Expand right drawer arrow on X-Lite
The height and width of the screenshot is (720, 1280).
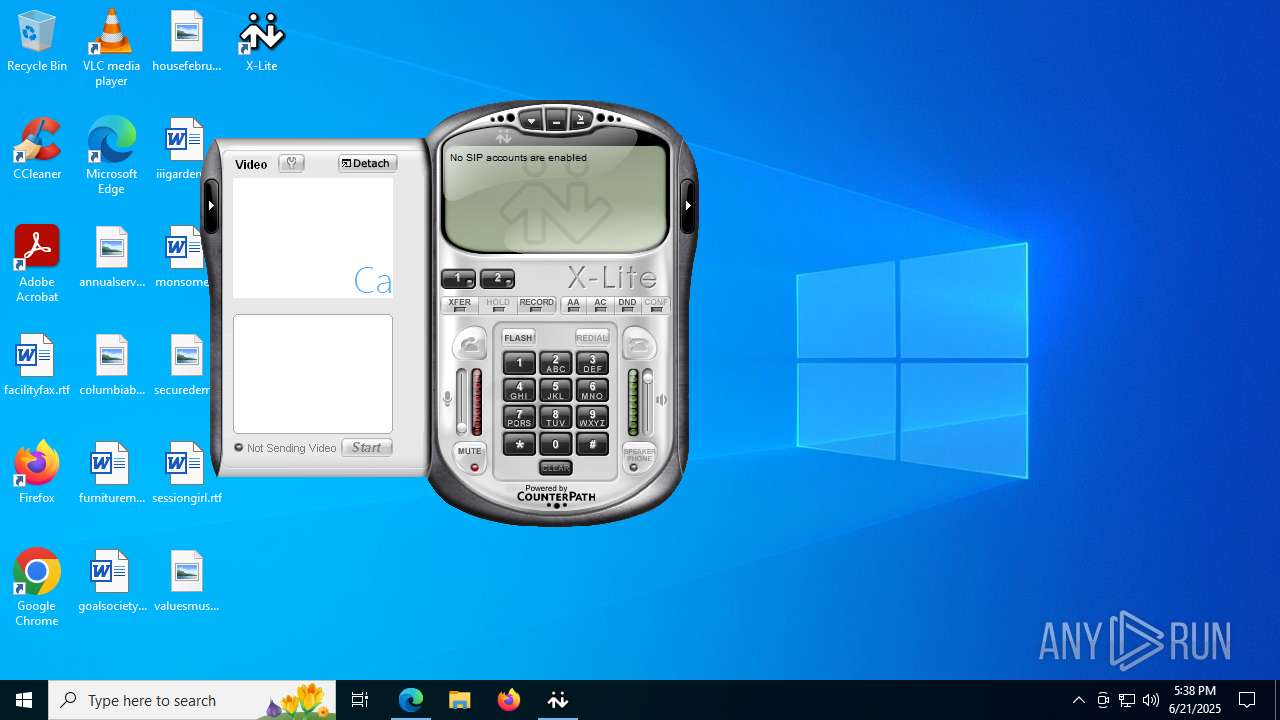click(x=688, y=205)
